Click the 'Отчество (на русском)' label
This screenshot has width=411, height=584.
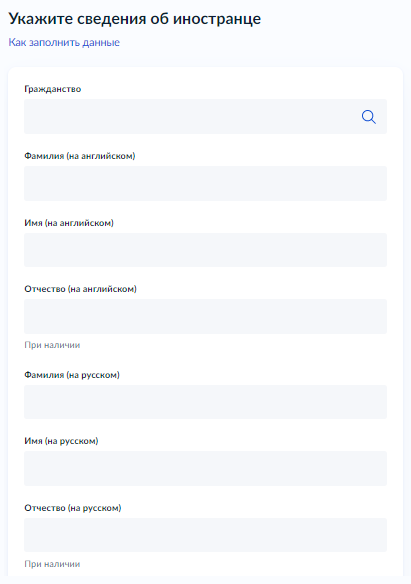[x=73, y=508]
